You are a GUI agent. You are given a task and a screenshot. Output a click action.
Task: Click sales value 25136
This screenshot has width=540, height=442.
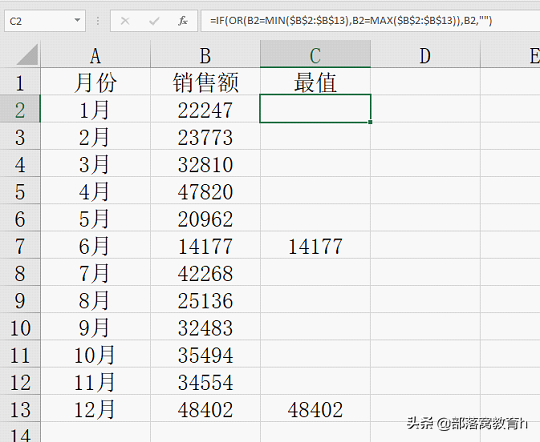(205, 300)
